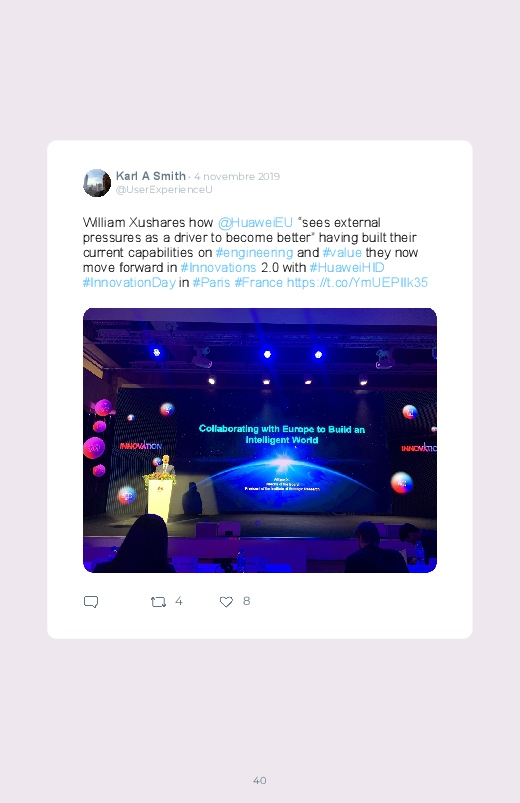Viewport: 520px width, 803px height.
Task: Open the t.co/YmUEPIlk35 link
Action: tap(357, 283)
